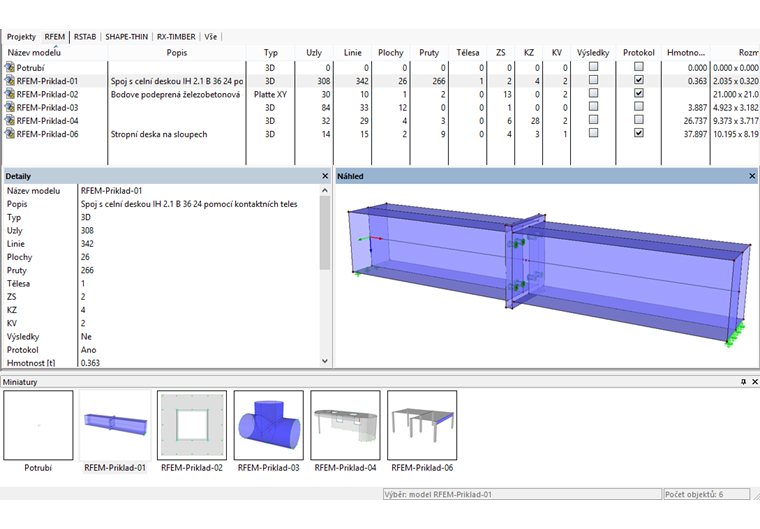Click the Potrubí model file icon
This screenshot has height=529, width=760.
9,67
